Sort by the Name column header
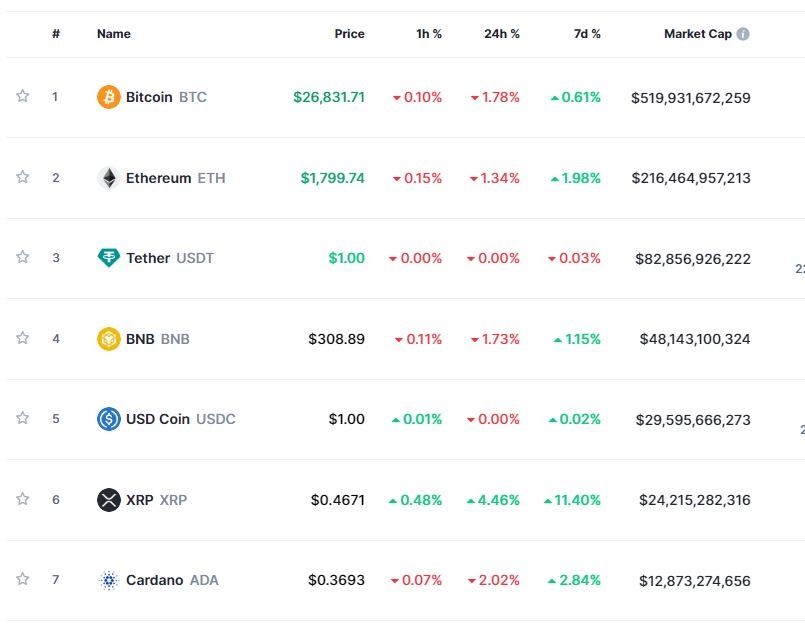This screenshot has height=626, width=805. (114, 34)
